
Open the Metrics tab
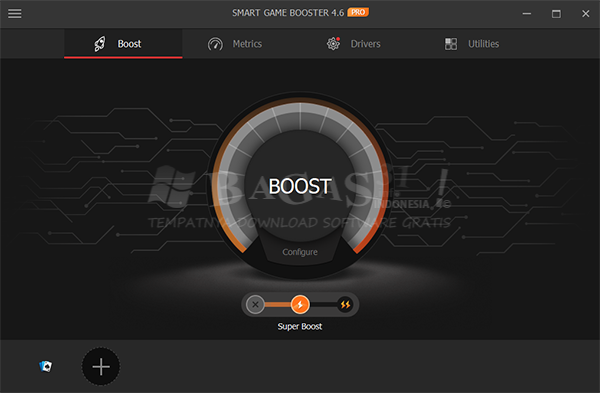235,44
